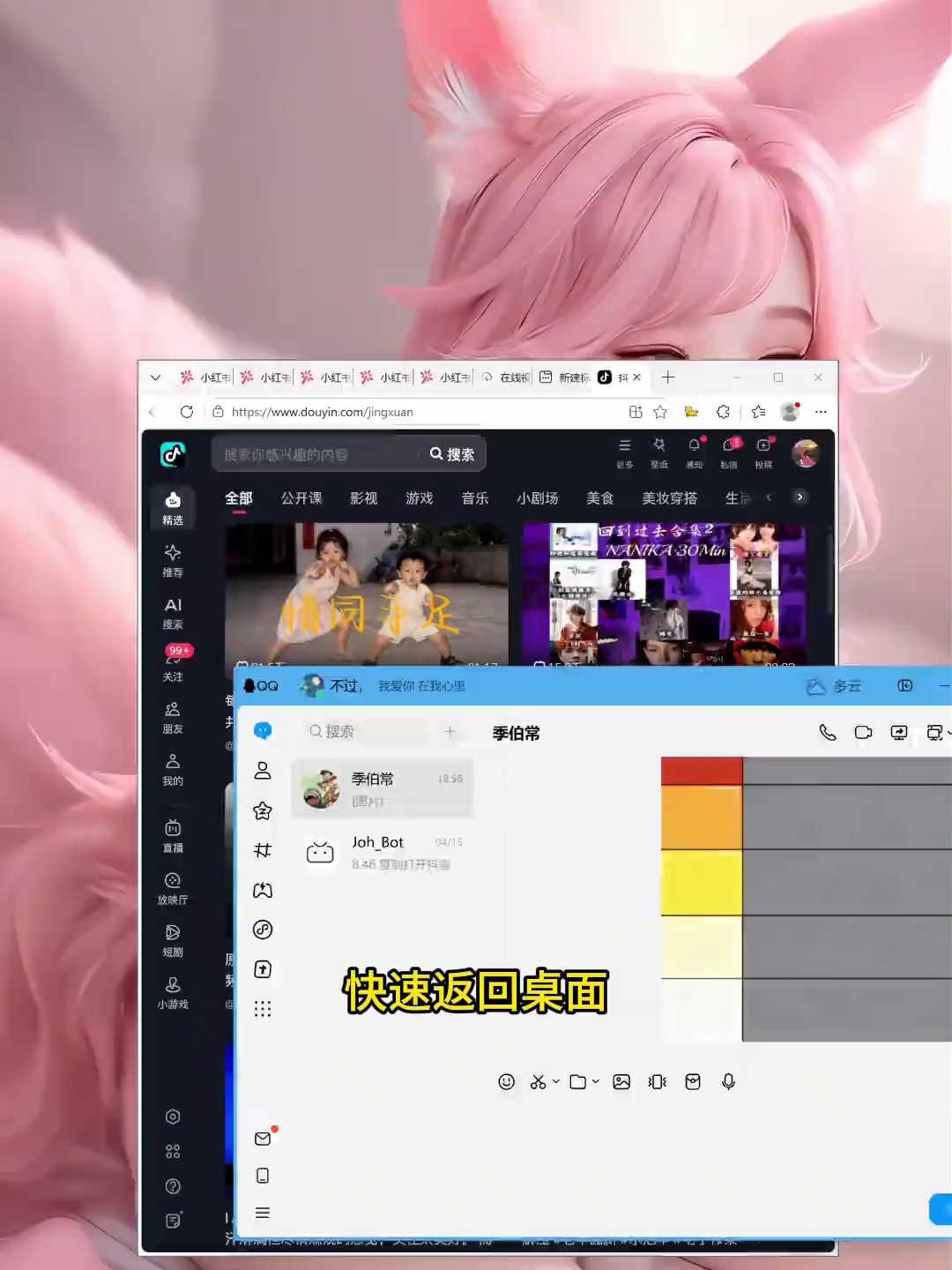
Task: Click the Douyin 搜索 button
Action: [x=452, y=454]
